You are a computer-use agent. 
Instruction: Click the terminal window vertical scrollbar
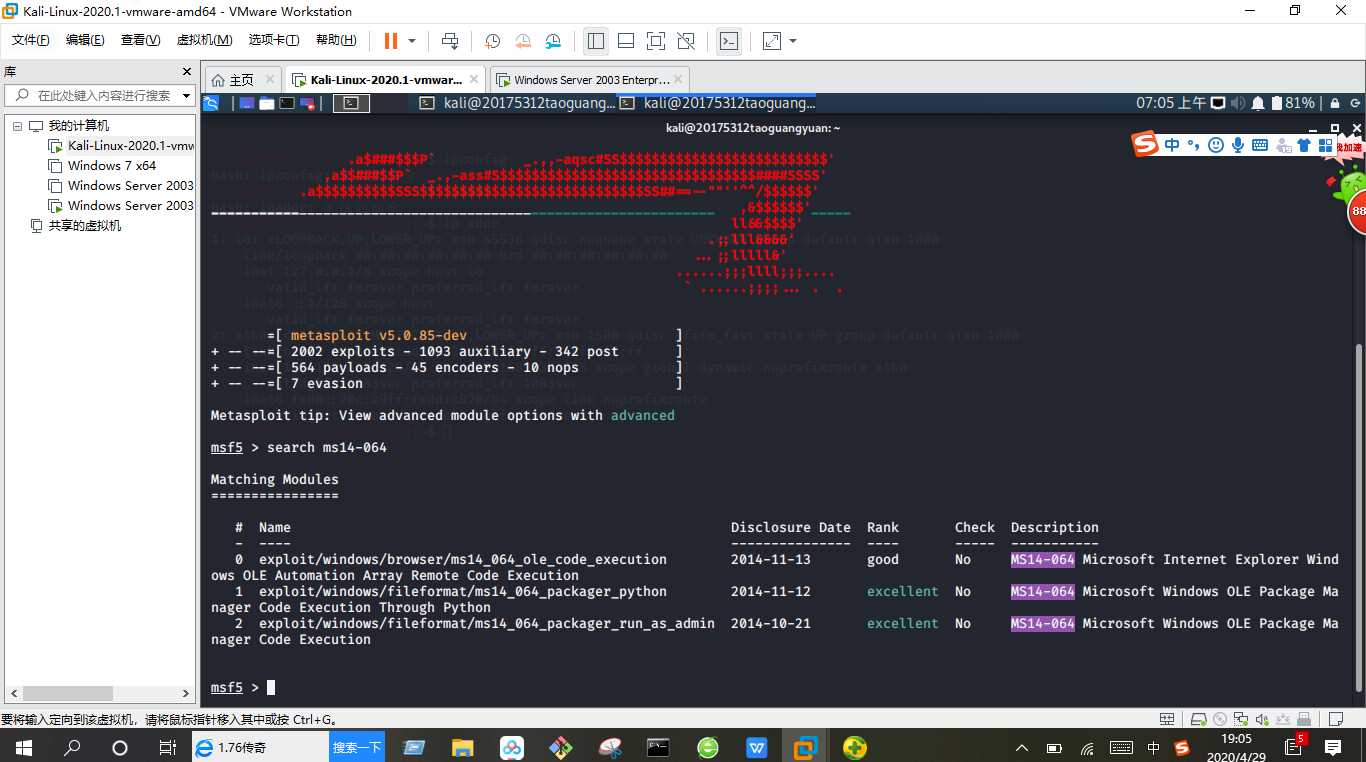pos(1358,516)
